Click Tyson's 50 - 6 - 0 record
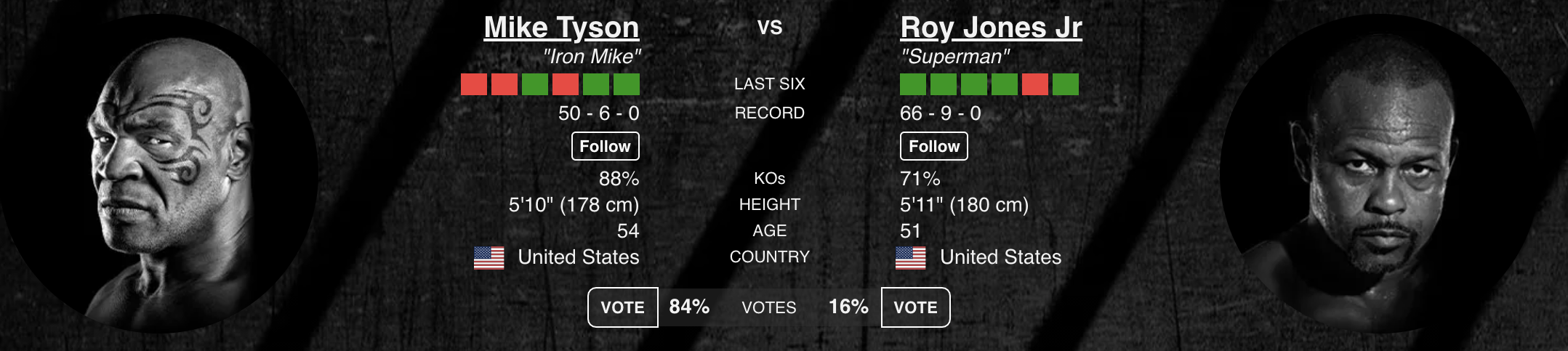This screenshot has width=1568, height=351. (599, 113)
